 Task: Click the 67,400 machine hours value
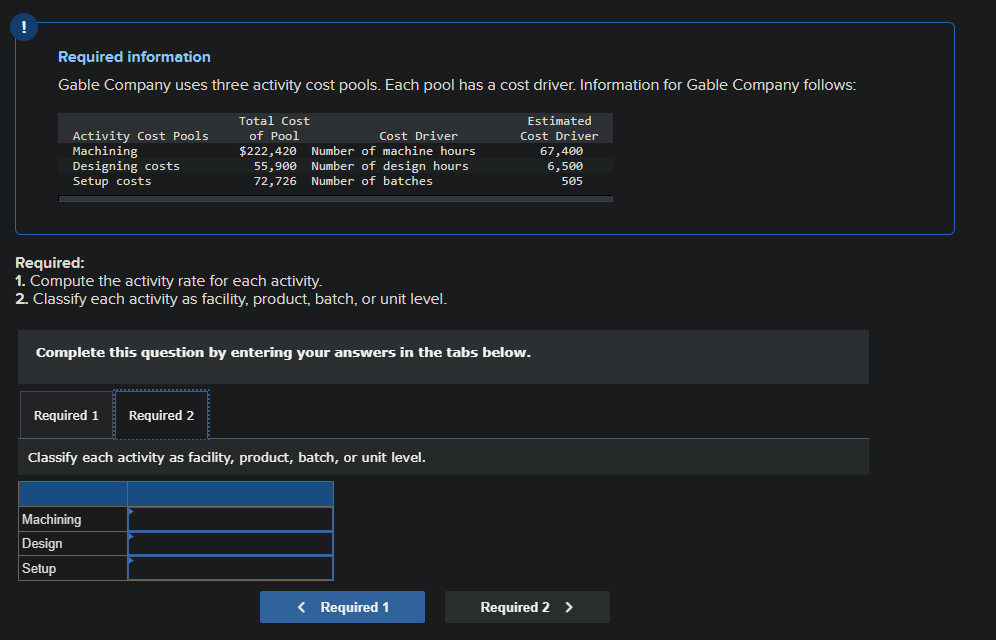[x=561, y=151]
